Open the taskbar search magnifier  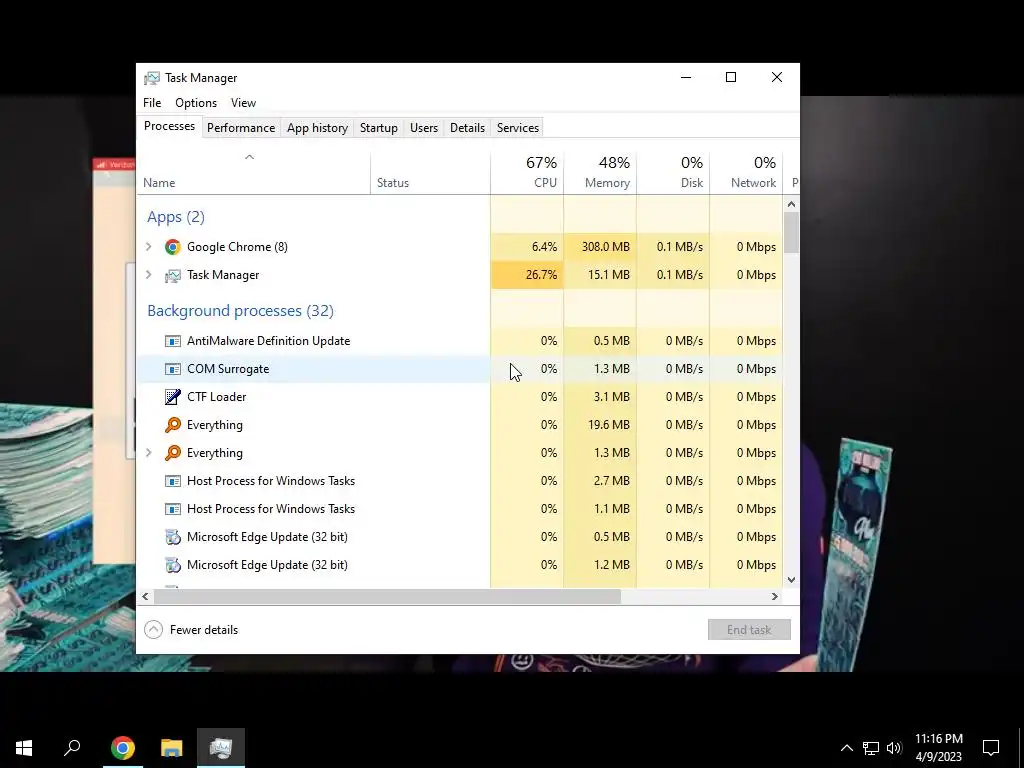pyautogui.click(x=72, y=748)
